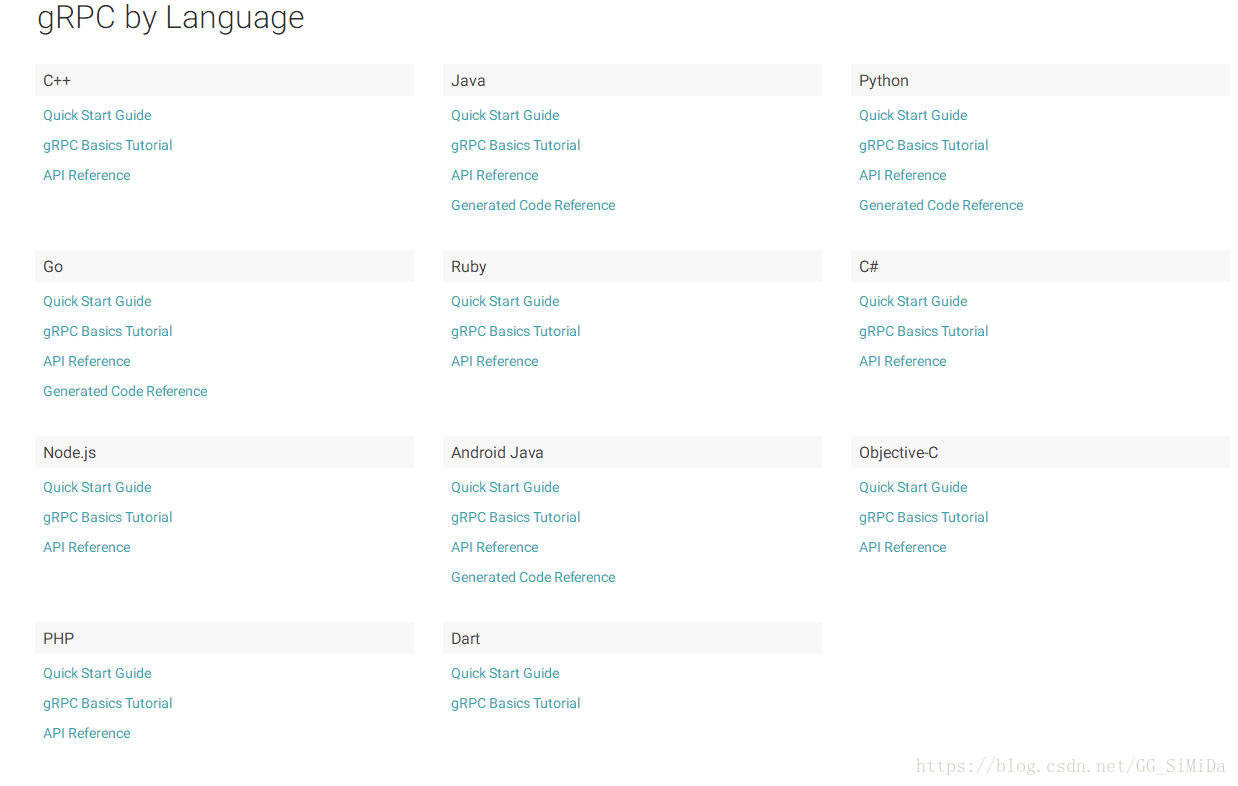Open Python Generated Code Reference
The width and height of the screenshot is (1238, 786).
pyautogui.click(x=941, y=205)
